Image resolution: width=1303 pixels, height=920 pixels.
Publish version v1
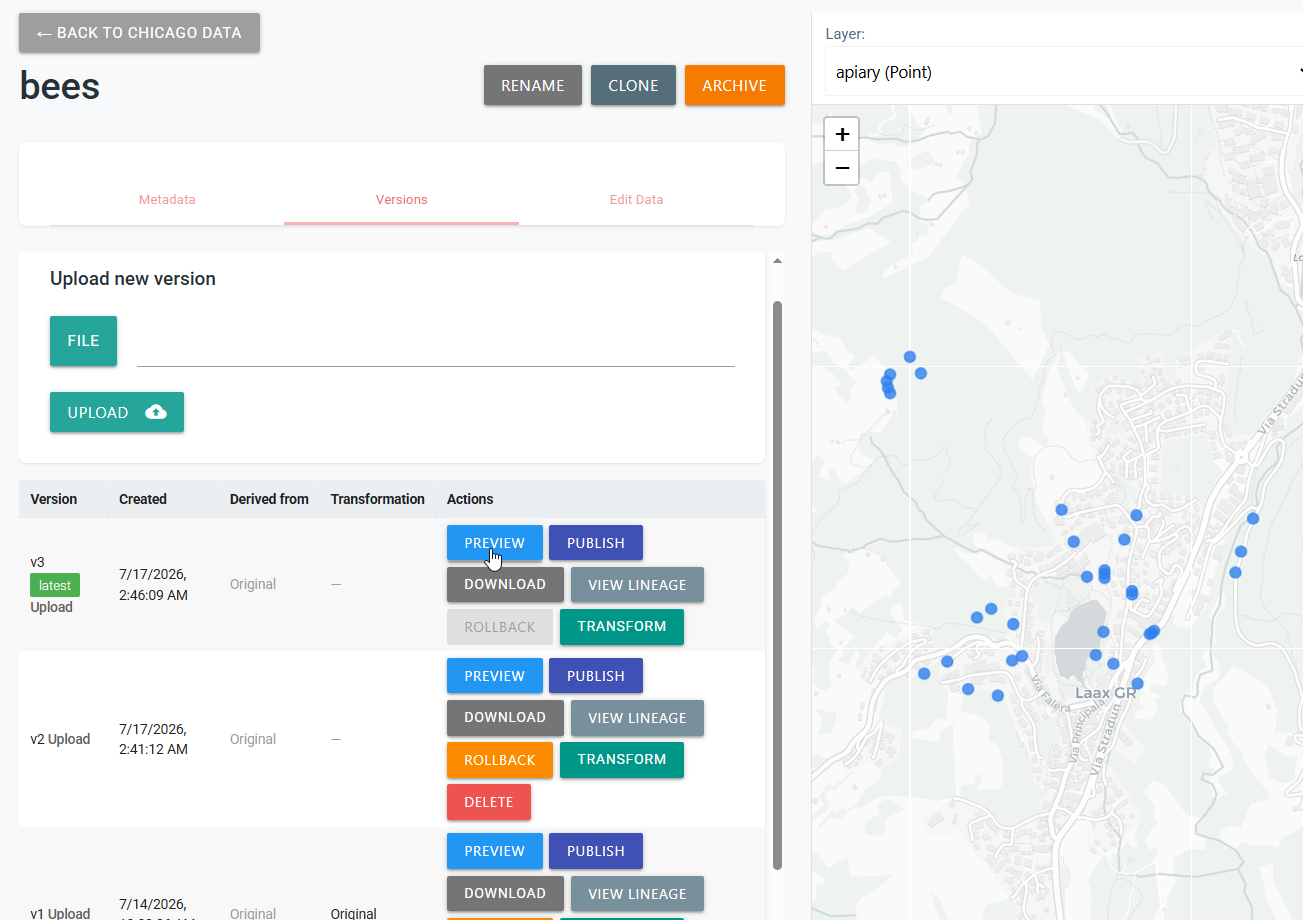tap(596, 851)
